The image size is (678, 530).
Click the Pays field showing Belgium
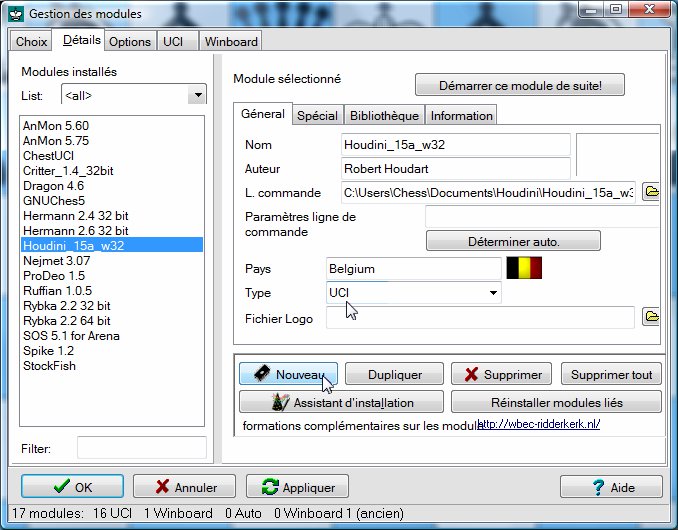413,268
